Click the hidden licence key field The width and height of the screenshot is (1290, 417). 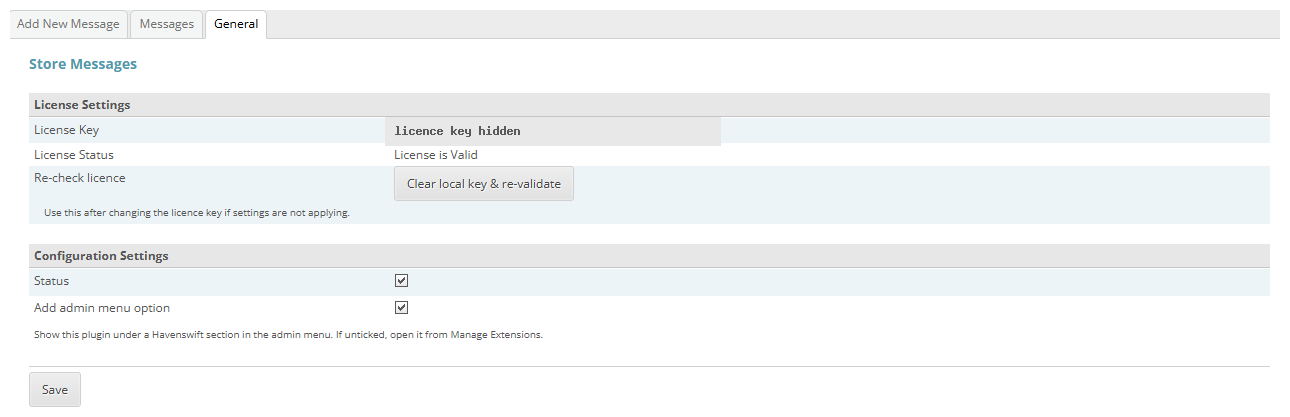click(553, 131)
